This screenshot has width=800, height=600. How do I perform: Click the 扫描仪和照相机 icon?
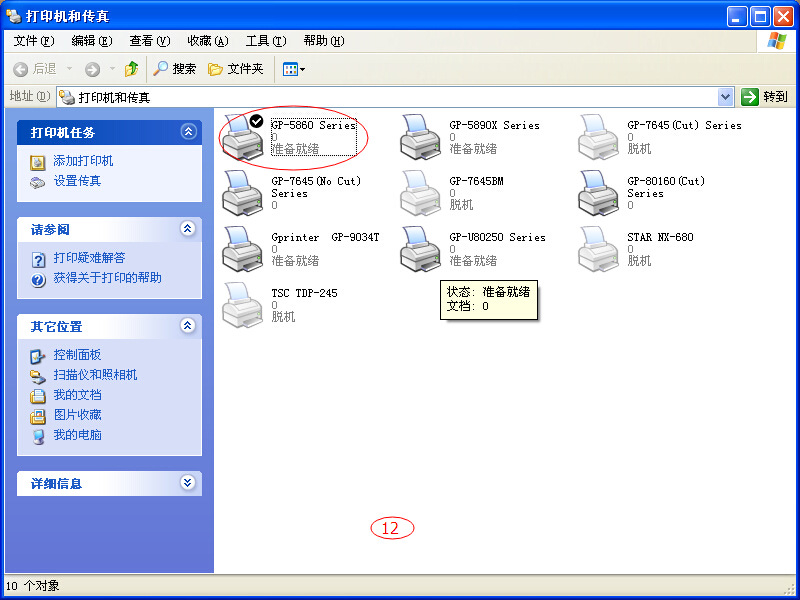(38, 377)
